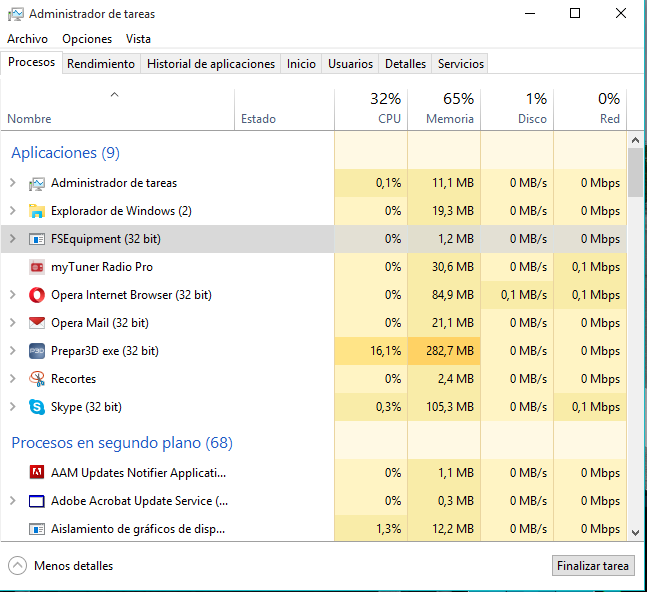The image size is (647, 592).
Task: Select Aislamiento de gráficos de disp... name
Action: pyautogui.click(x=138, y=529)
